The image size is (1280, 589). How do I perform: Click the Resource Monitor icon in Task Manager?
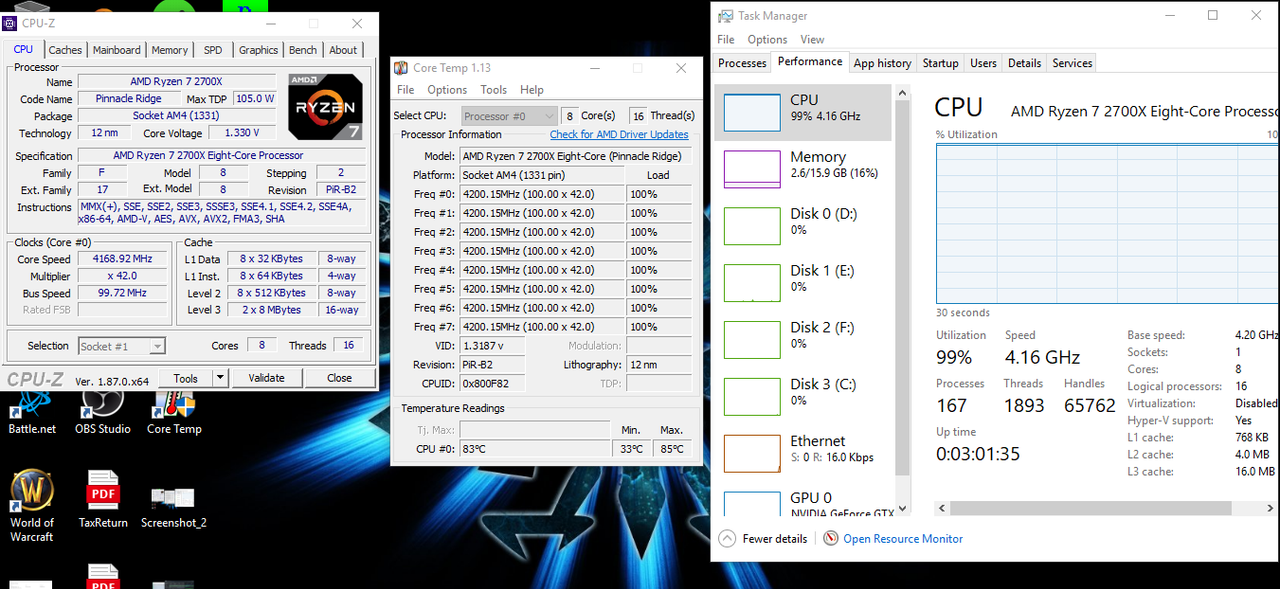[830, 538]
